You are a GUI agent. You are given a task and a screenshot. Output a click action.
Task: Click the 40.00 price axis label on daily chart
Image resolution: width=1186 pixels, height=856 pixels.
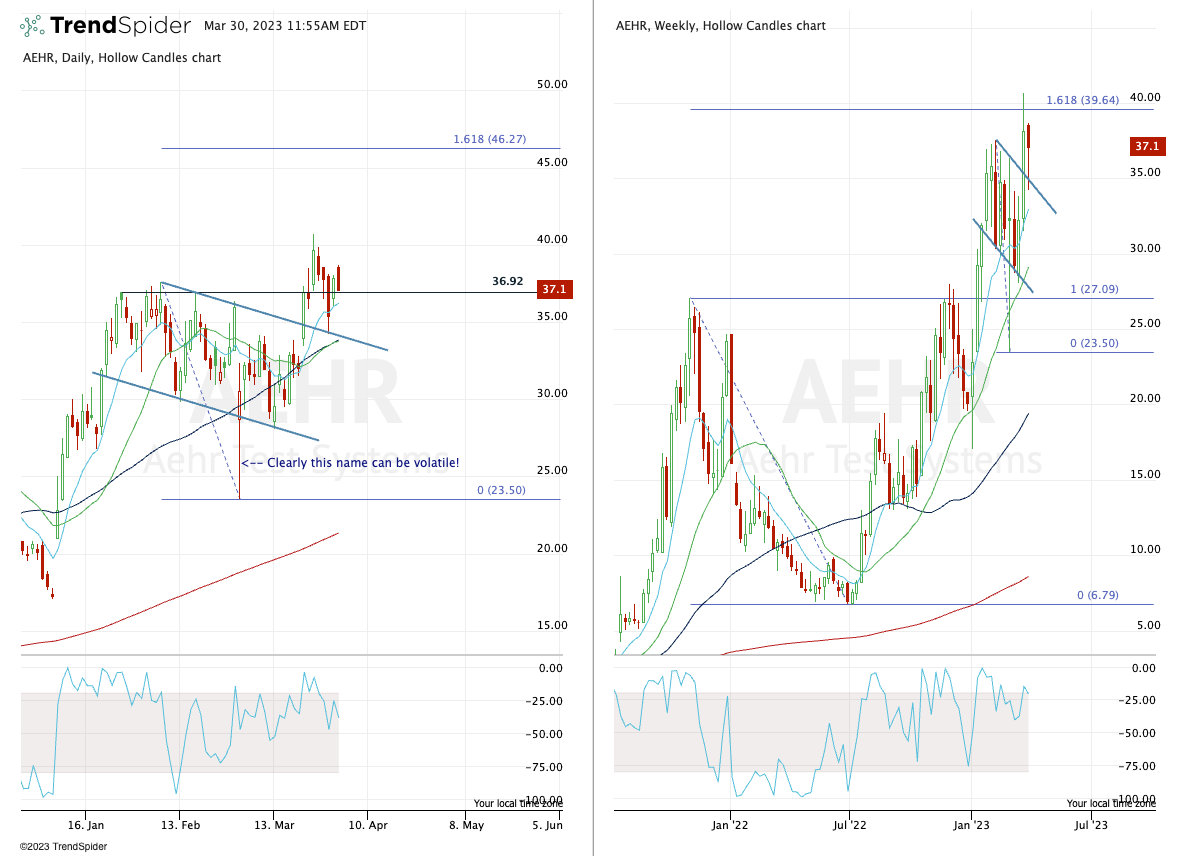[x=552, y=239]
